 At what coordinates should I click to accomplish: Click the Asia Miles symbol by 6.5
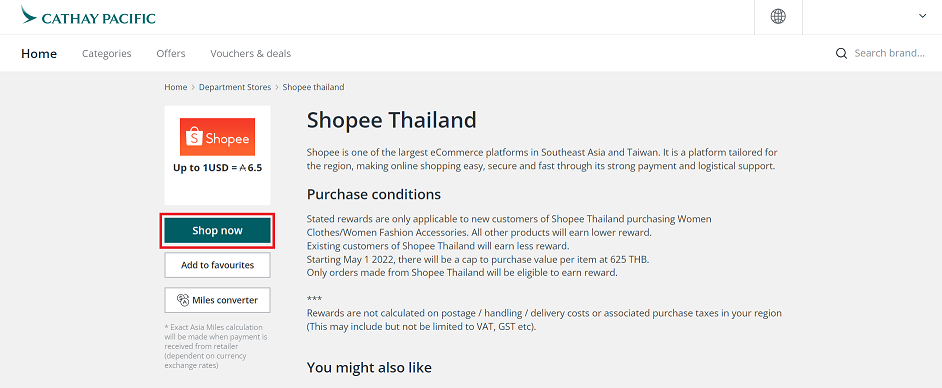click(243, 168)
